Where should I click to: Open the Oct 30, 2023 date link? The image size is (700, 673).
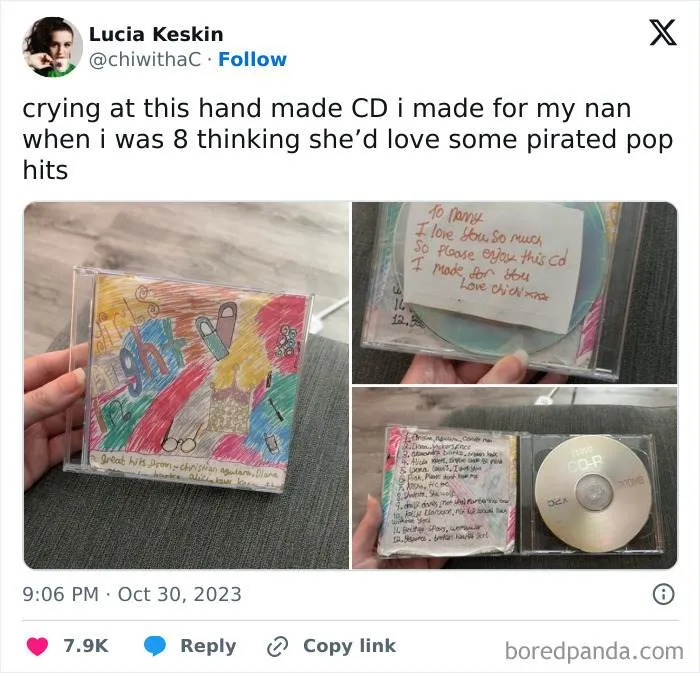pyautogui.click(x=180, y=594)
